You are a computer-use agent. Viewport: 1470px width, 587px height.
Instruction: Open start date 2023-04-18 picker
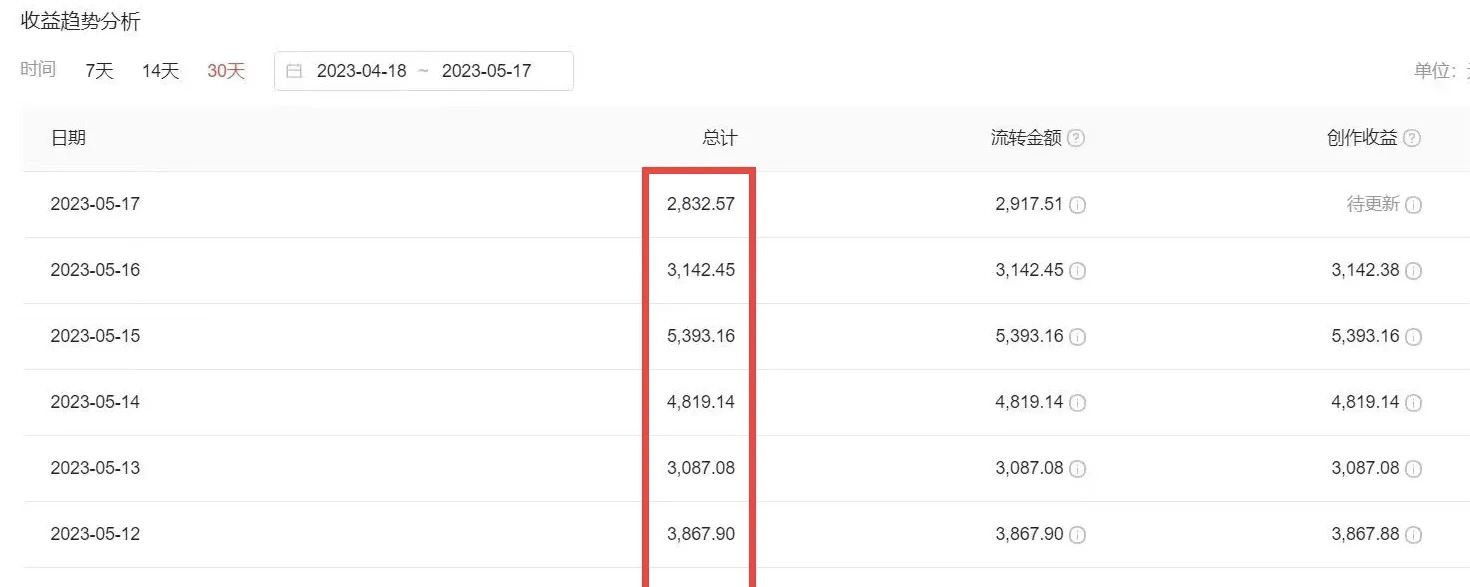pos(362,71)
